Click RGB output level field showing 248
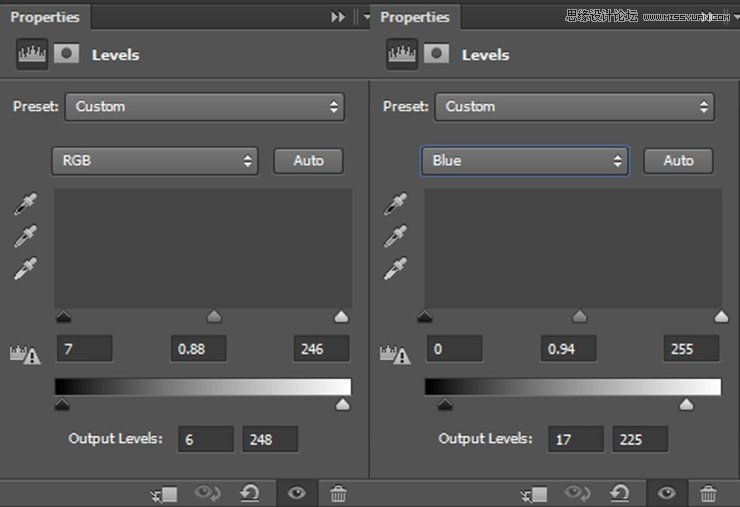740x507 pixels. 270,439
